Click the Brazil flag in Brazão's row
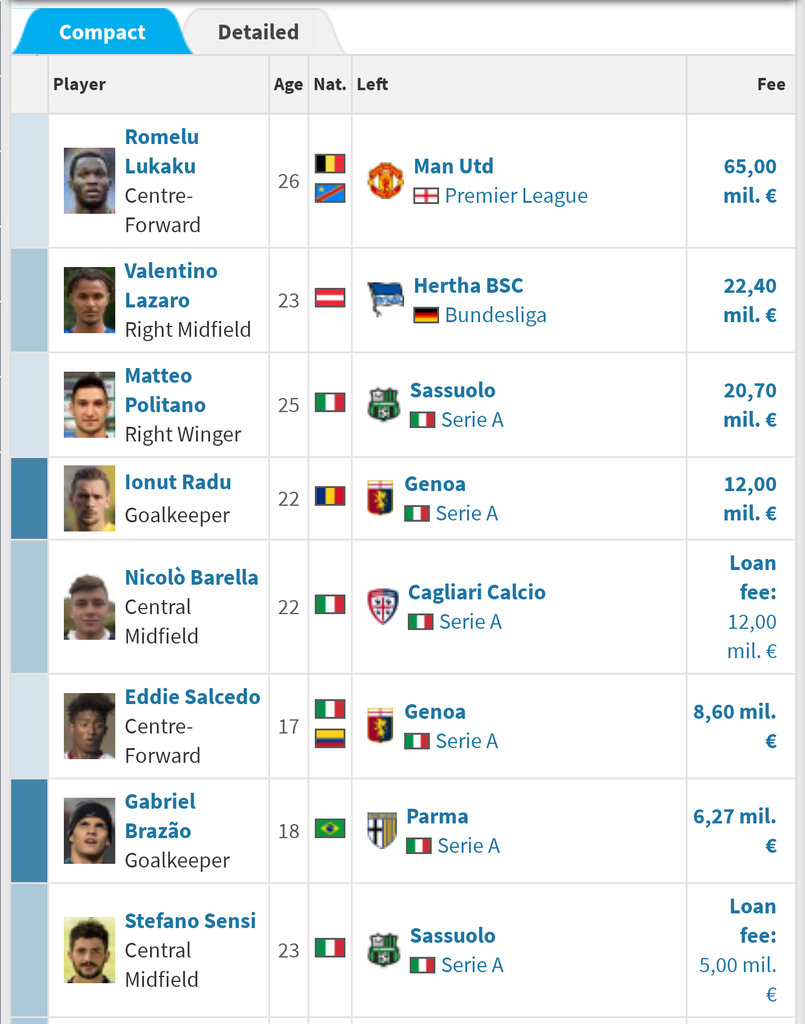This screenshot has width=805, height=1024. pos(330,829)
